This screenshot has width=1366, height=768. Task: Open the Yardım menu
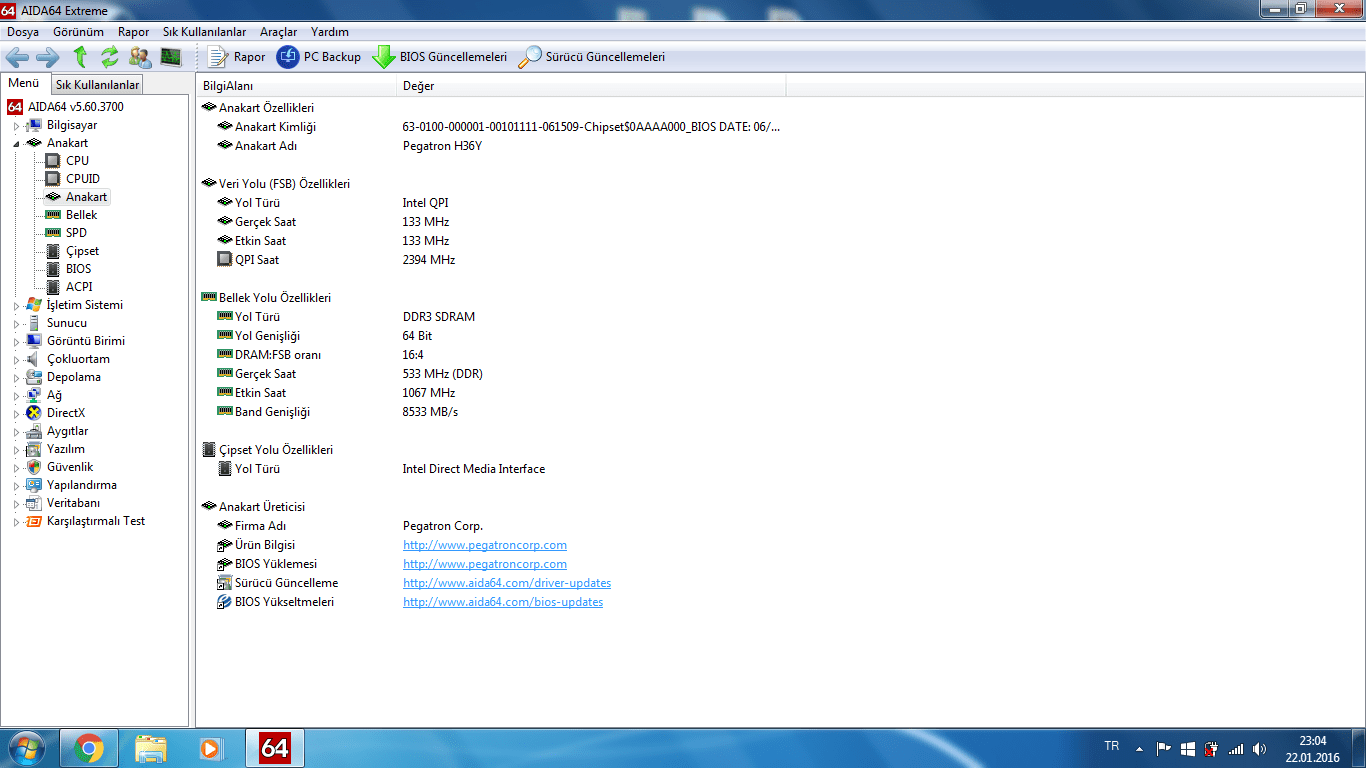330,32
